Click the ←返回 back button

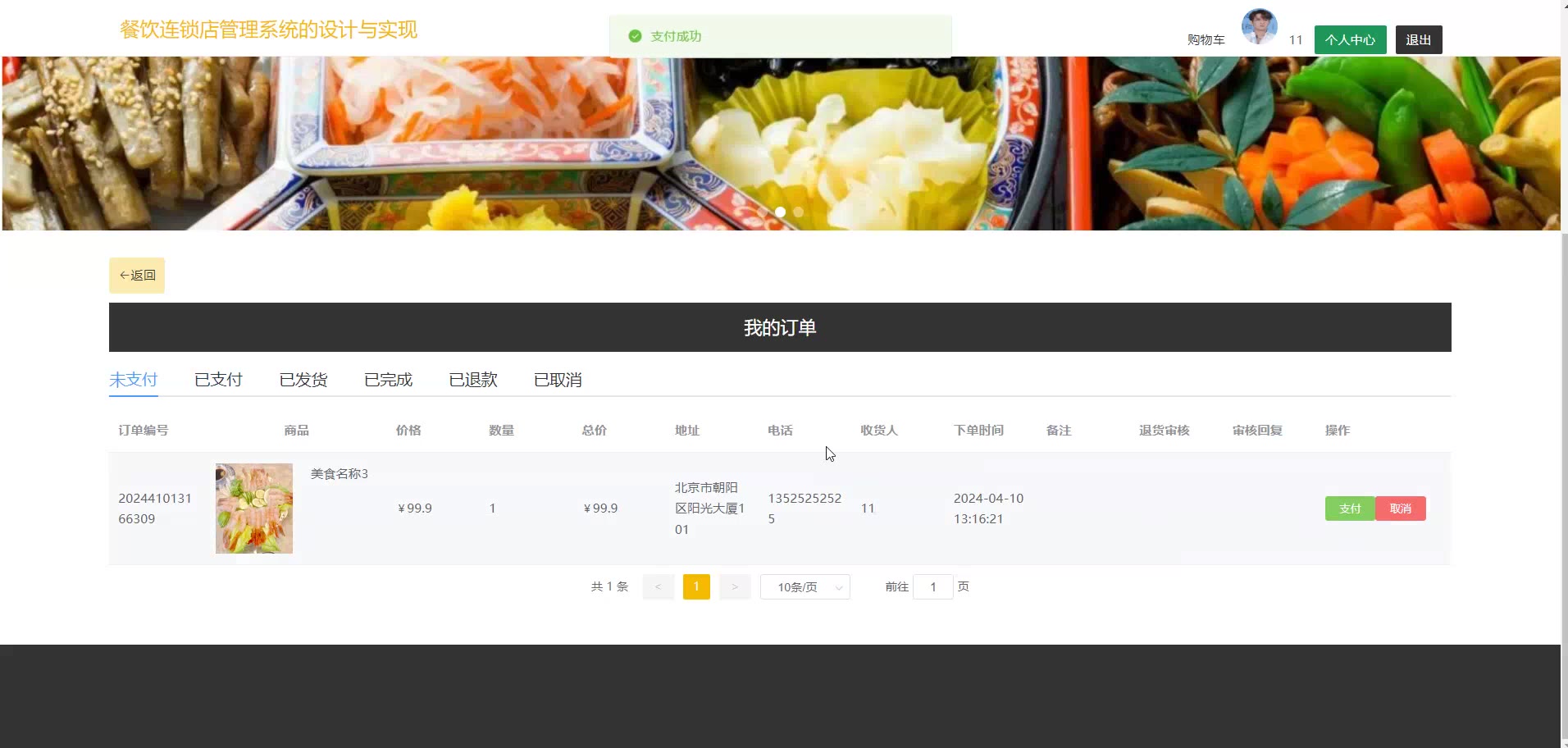(137, 276)
